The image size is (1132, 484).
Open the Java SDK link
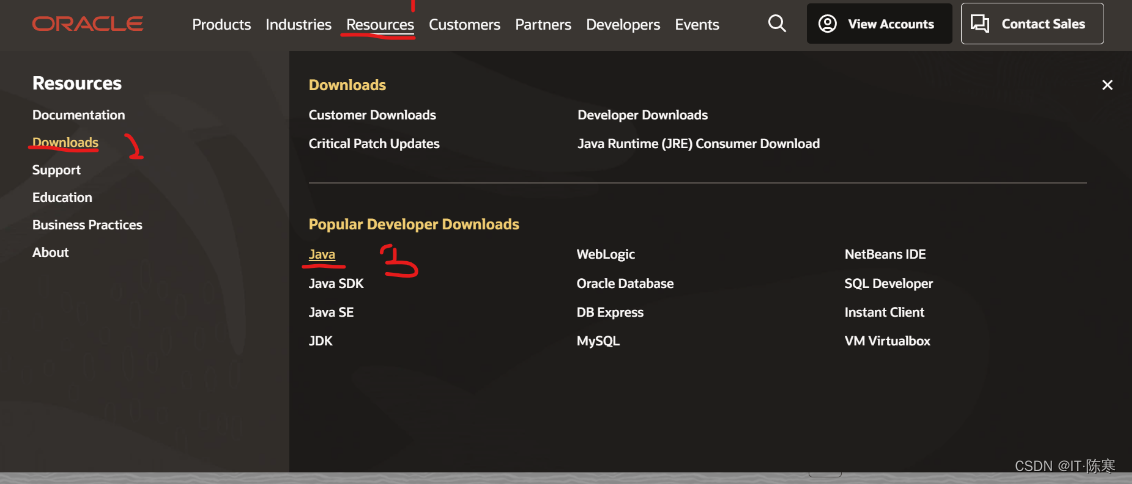pos(336,284)
